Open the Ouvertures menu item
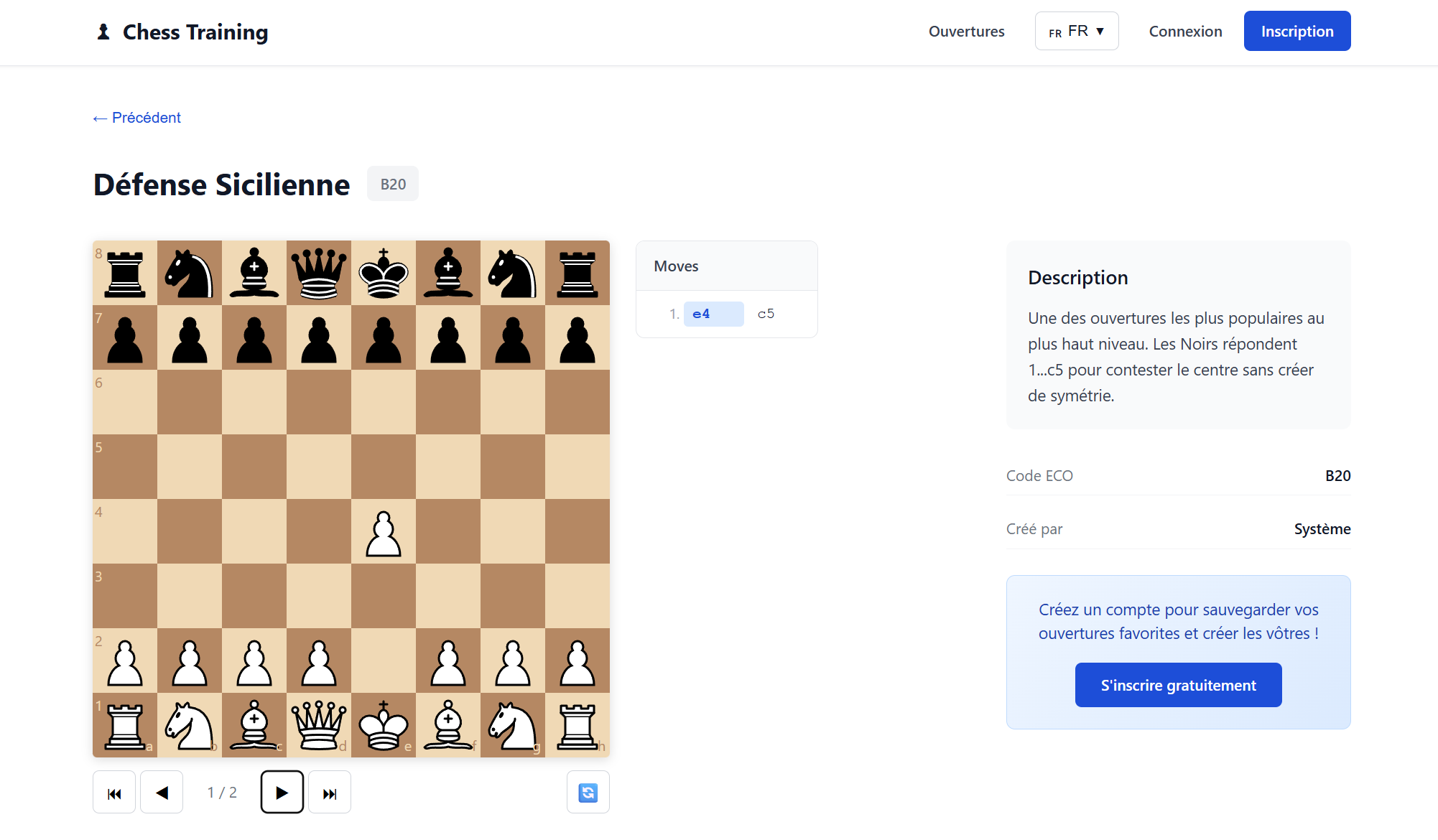Image resolution: width=1438 pixels, height=840 pixels. tap(966, 32)
